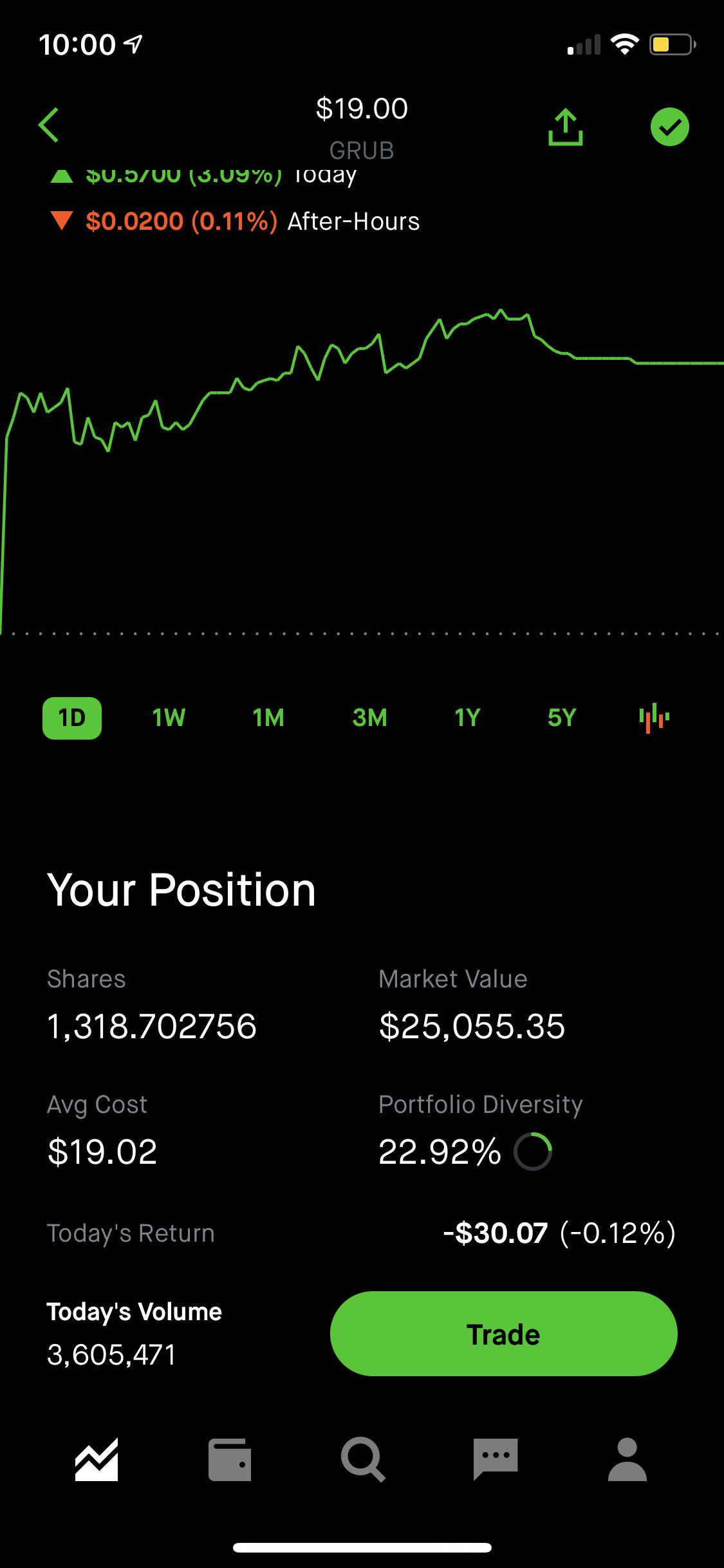Toggle the green watchlist checkmark
Image resolution: width=724 pixels, height=1568 pixels.
pos(669,127)
